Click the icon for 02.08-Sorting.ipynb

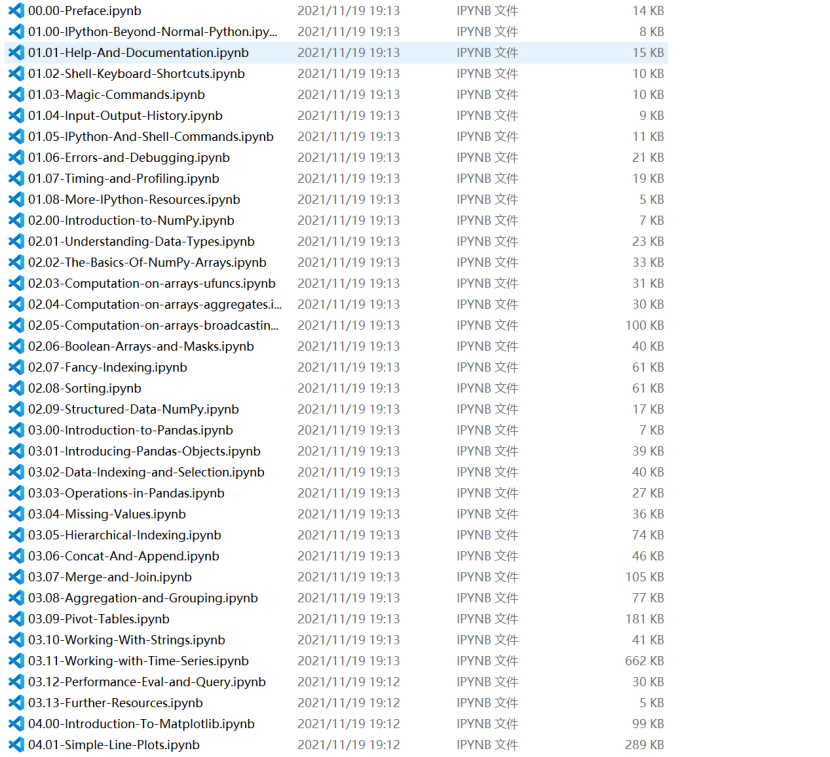pos(16,388)
